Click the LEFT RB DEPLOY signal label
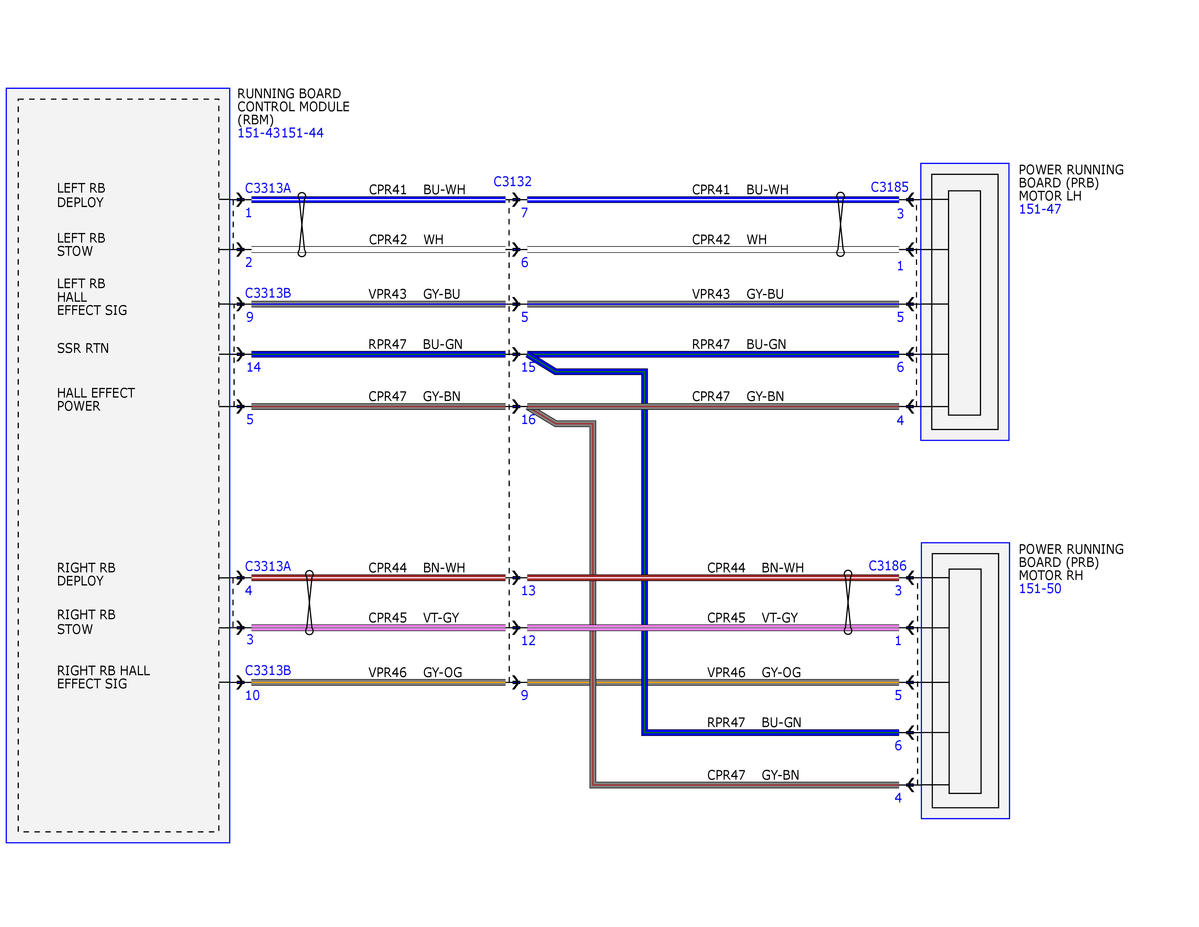The image size is (1199, 927). [80, 195]
